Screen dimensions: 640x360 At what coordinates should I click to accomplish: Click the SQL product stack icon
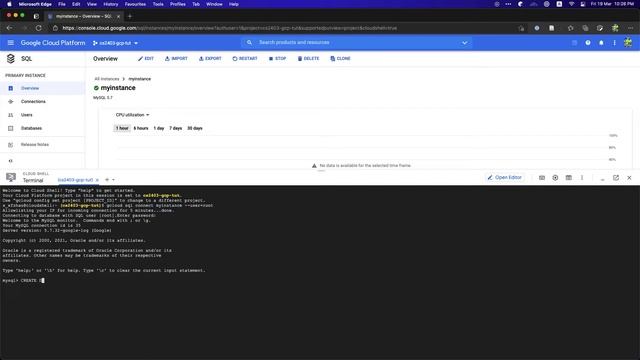click(x=11, y=59)
